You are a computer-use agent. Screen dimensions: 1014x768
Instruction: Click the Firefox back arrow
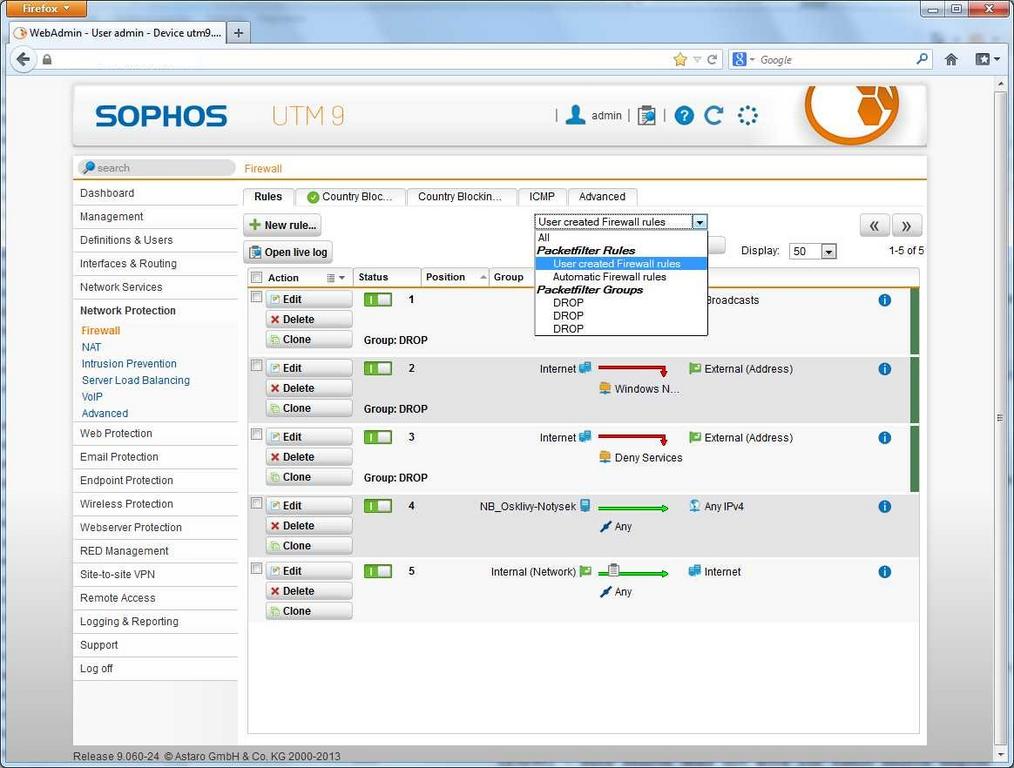click(x=23, y=59)
